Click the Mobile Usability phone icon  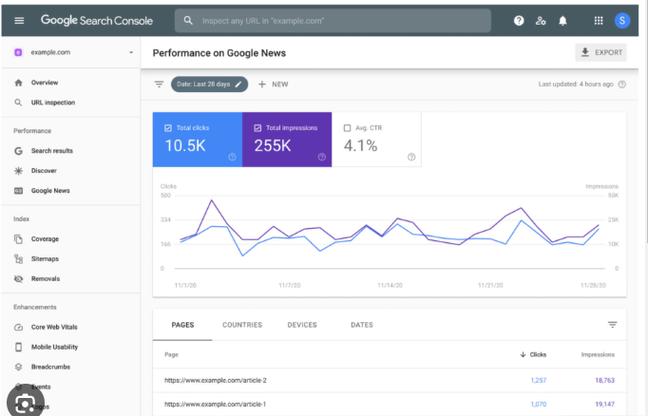[x=18, y=347]
